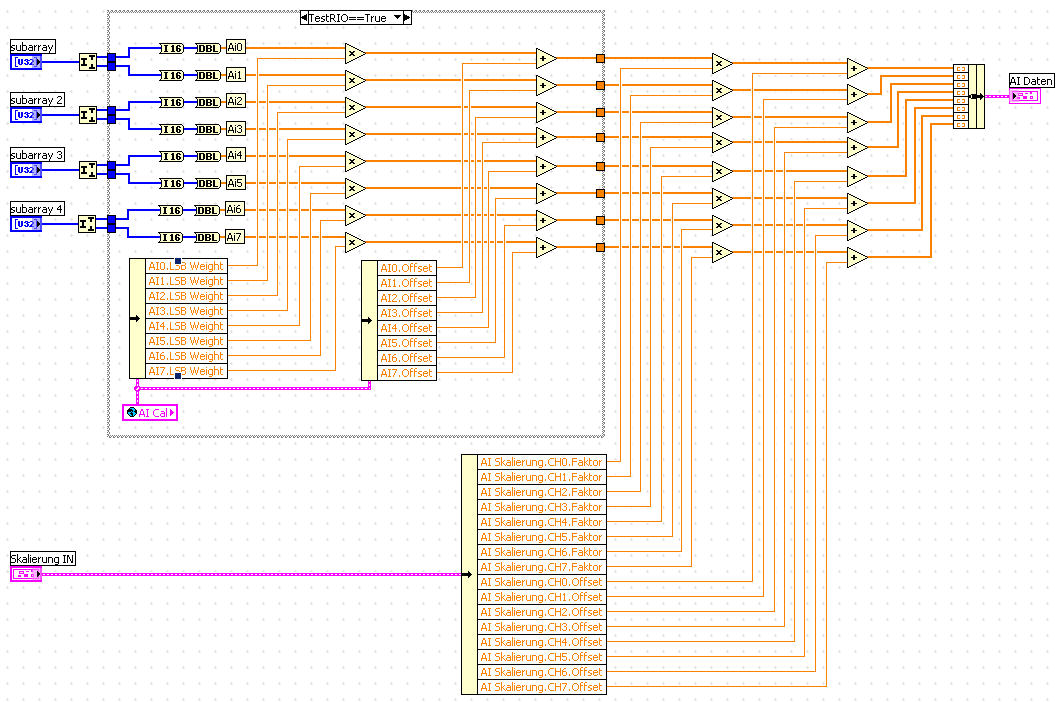Select the AI3.LSB Weight unbundle element

click(186, 311)
